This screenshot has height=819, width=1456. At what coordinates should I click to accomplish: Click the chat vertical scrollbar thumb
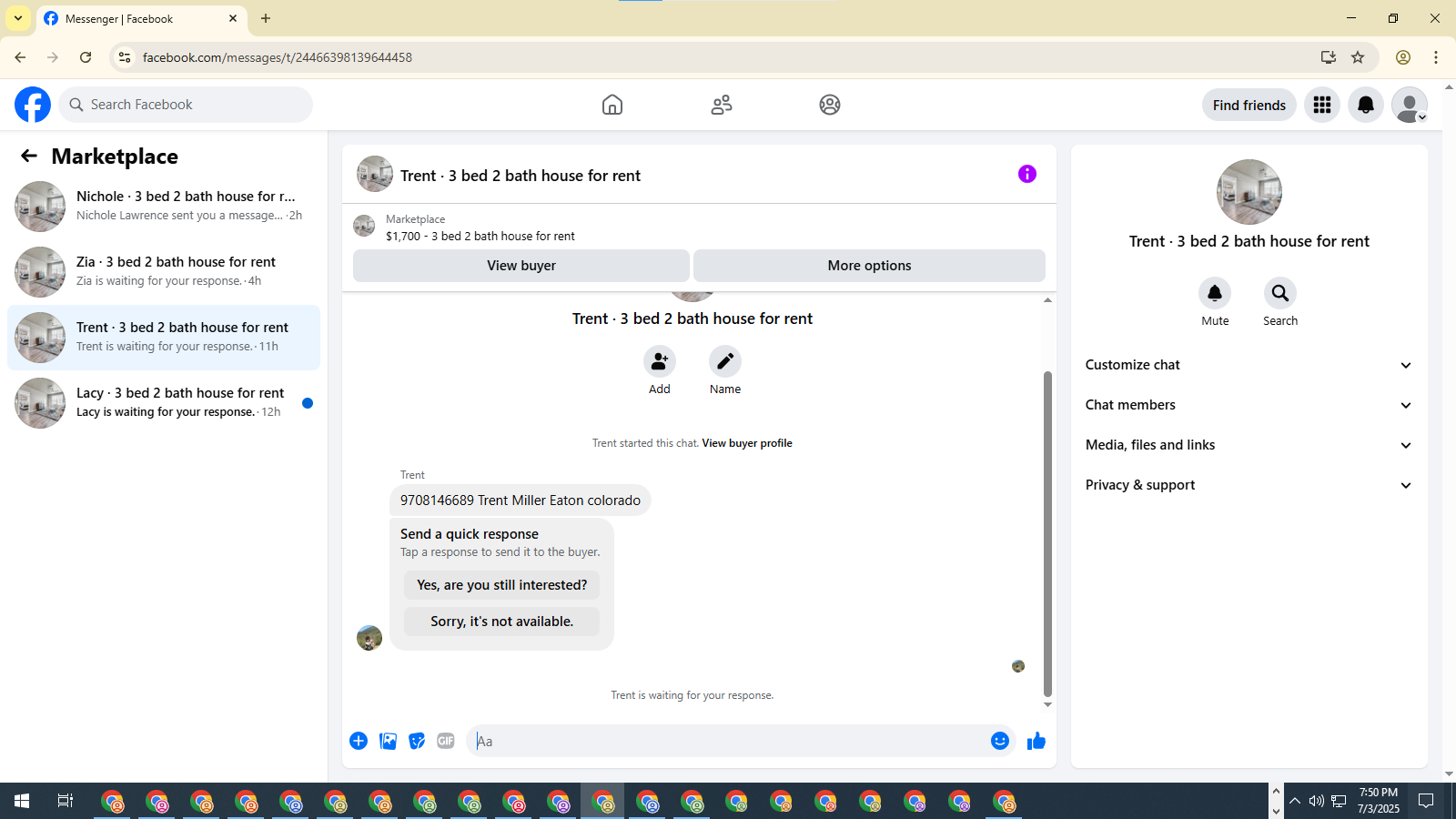[x=1047, y=533]
